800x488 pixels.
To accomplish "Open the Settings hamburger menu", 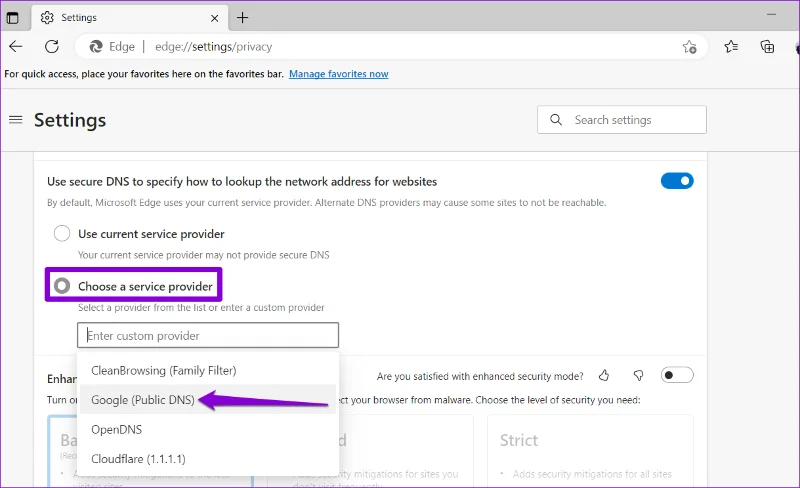I will (16, 120).
